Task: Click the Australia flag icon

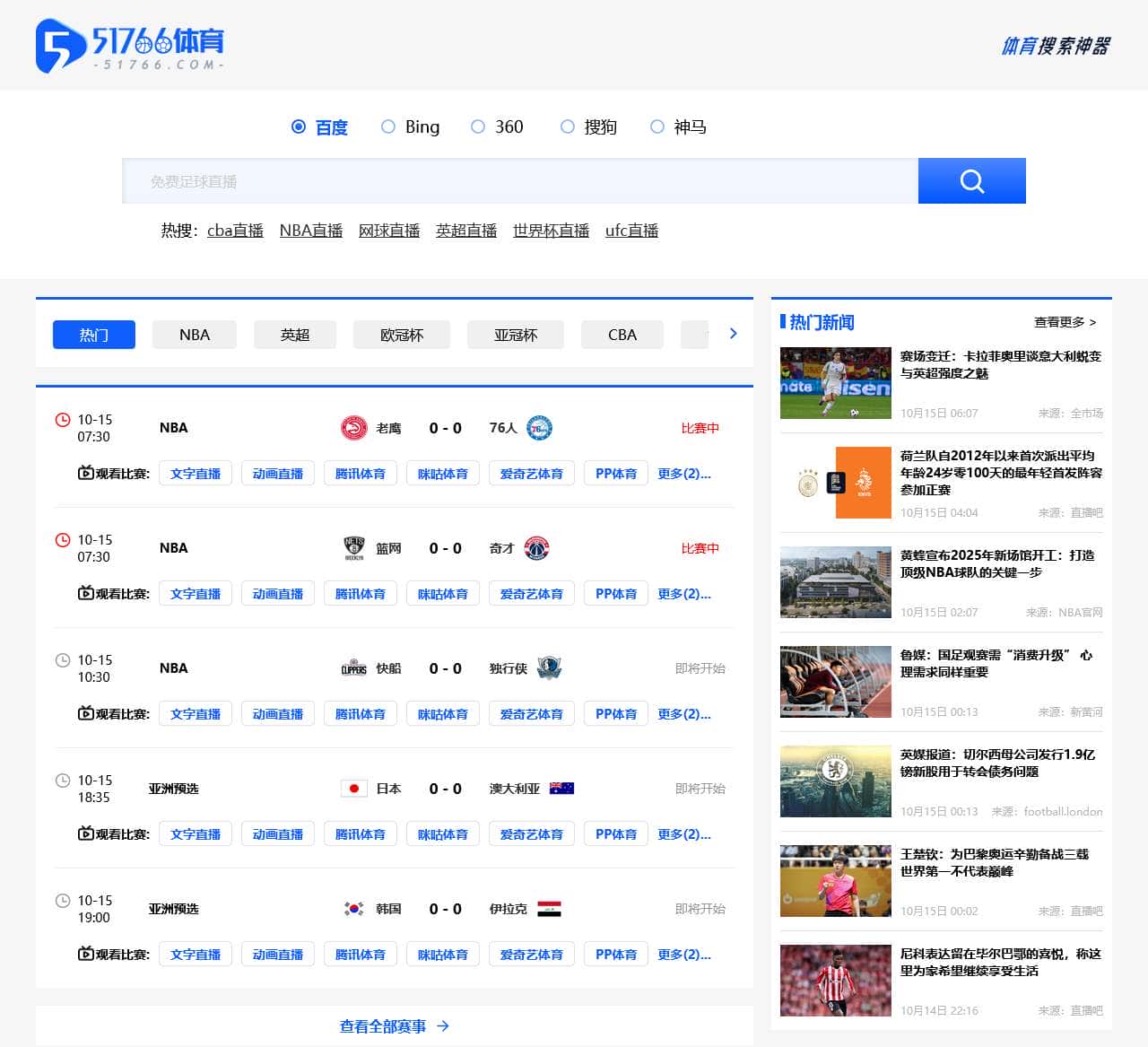Action: pos(561,789)
